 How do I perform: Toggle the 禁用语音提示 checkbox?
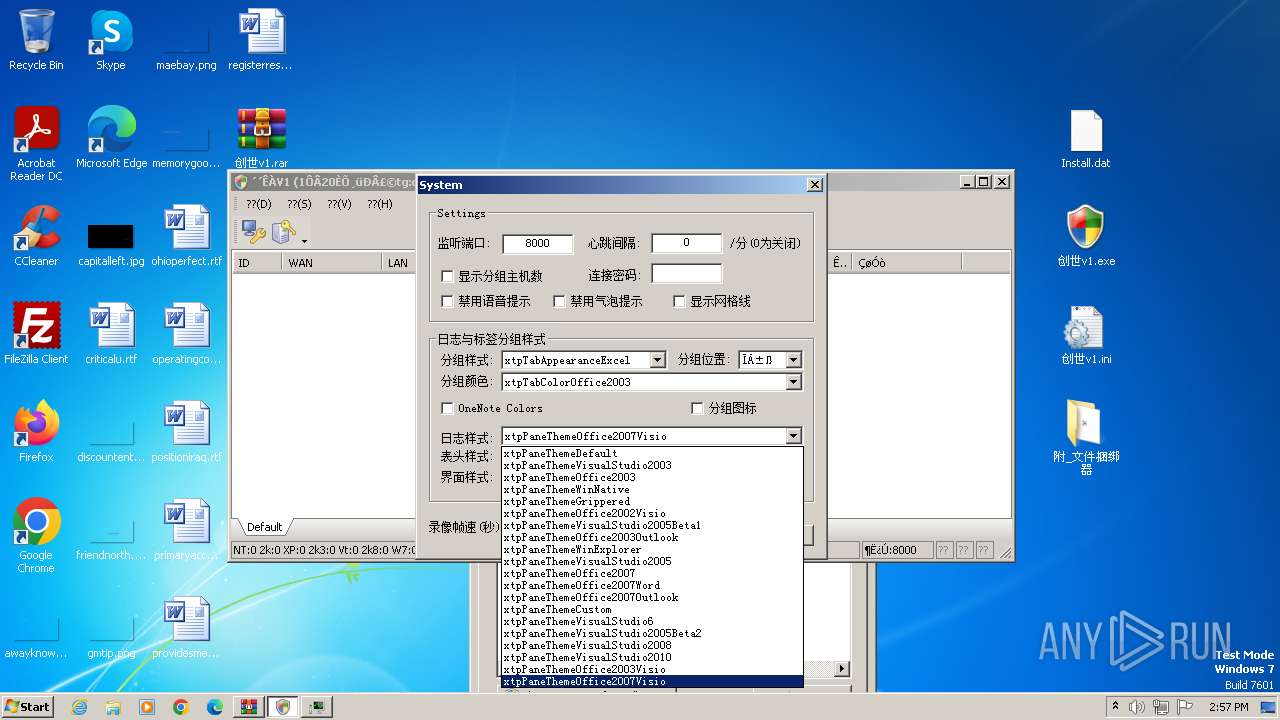(447, 301)
